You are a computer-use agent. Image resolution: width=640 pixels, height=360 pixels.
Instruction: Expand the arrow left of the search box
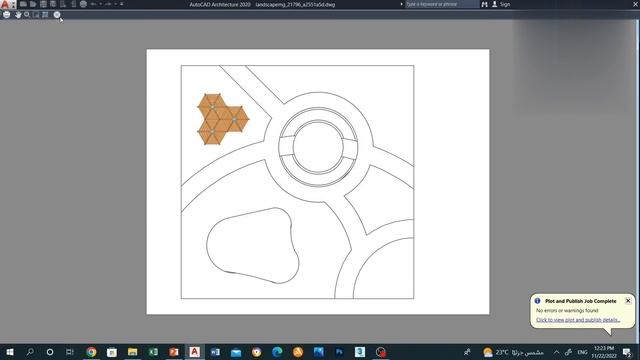tap(402, 4)
